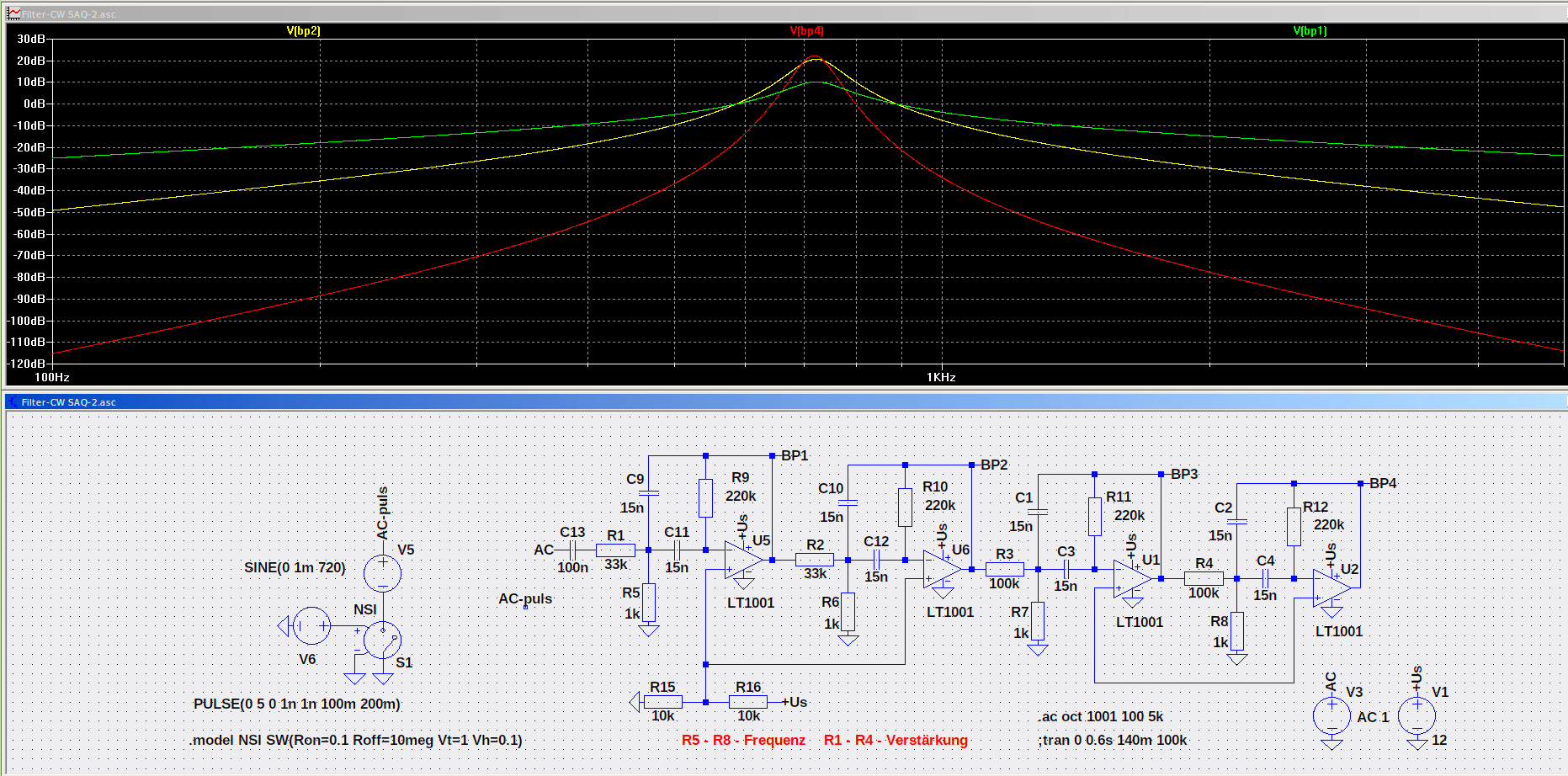This screenshot has width=1568, height=776.
Task: Select the U2 op-amp symbol
Action: (1331, 587)
